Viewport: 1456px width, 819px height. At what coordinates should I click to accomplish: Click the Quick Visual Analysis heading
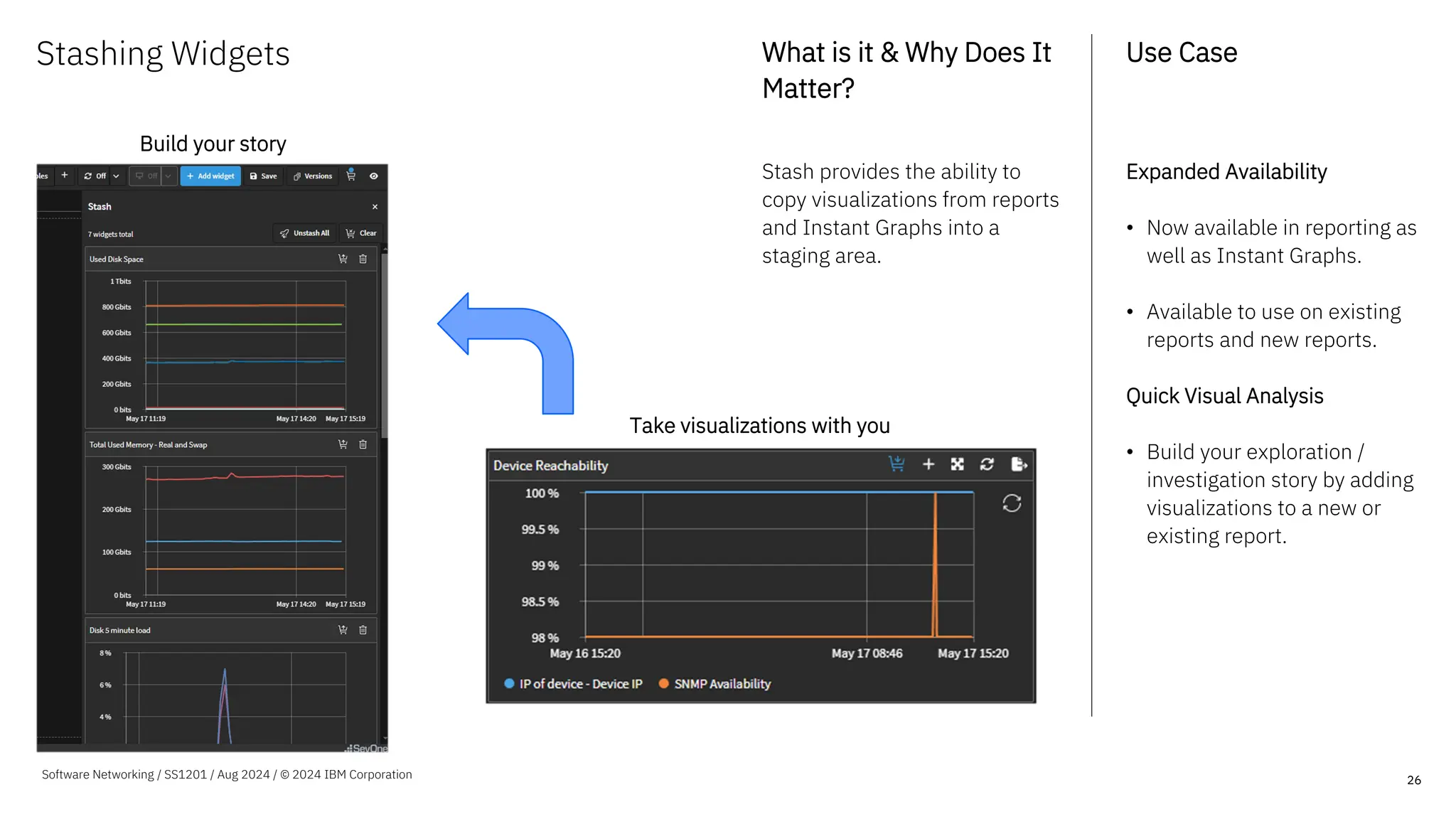click(x=1224, y=396)
